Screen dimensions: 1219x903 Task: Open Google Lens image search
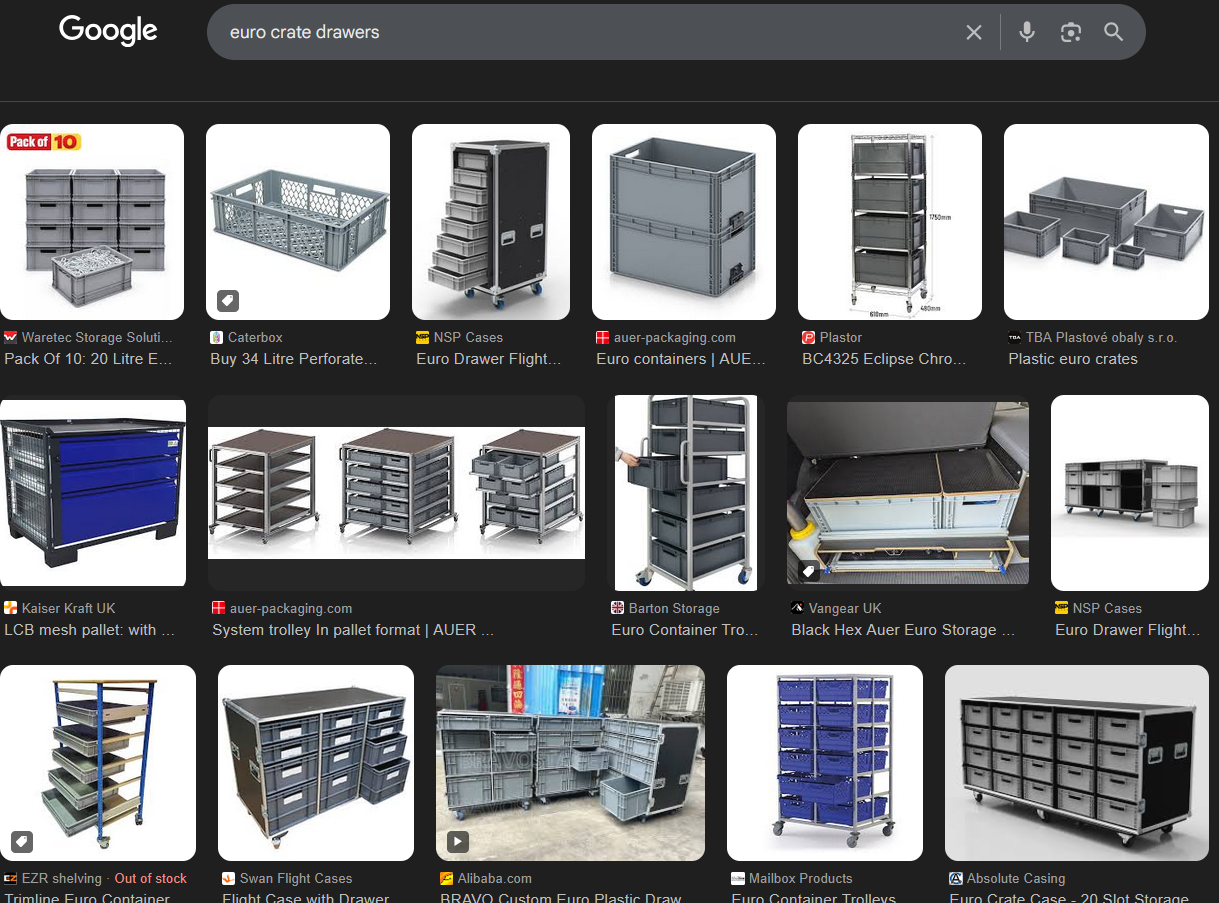click(1070, 32)
